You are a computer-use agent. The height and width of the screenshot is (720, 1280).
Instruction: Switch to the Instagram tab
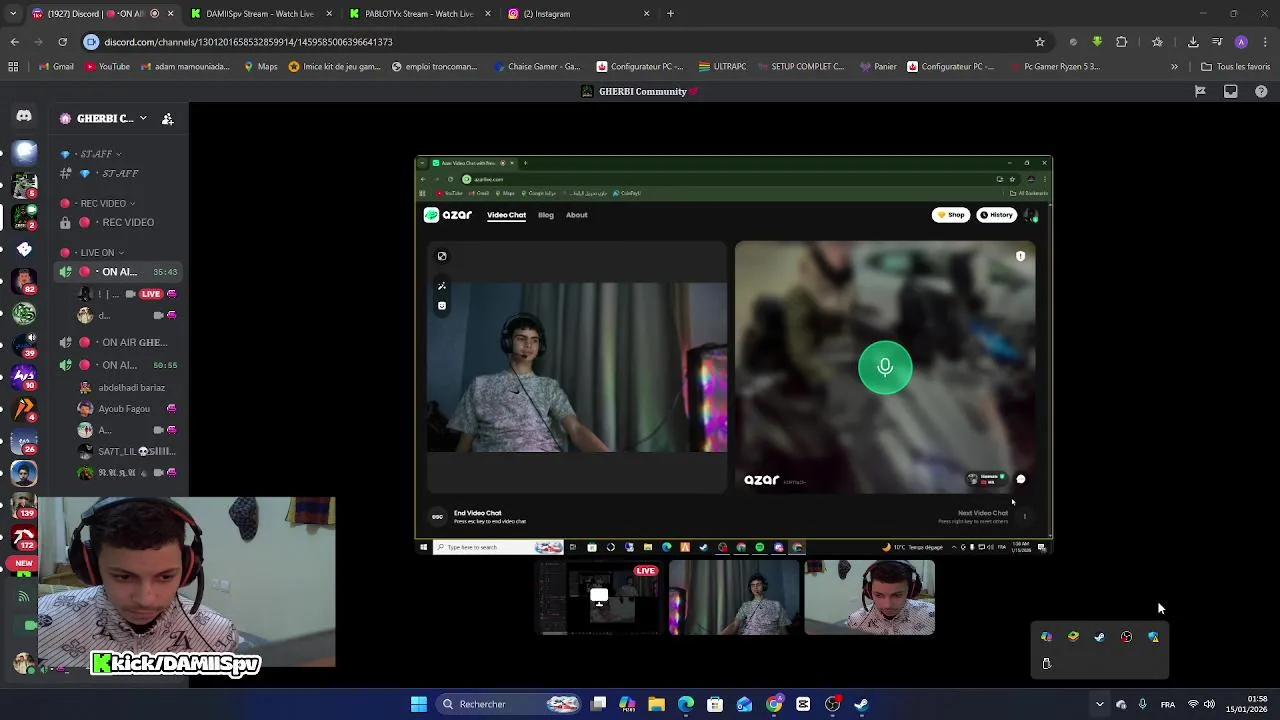click(x=579, y=14)
